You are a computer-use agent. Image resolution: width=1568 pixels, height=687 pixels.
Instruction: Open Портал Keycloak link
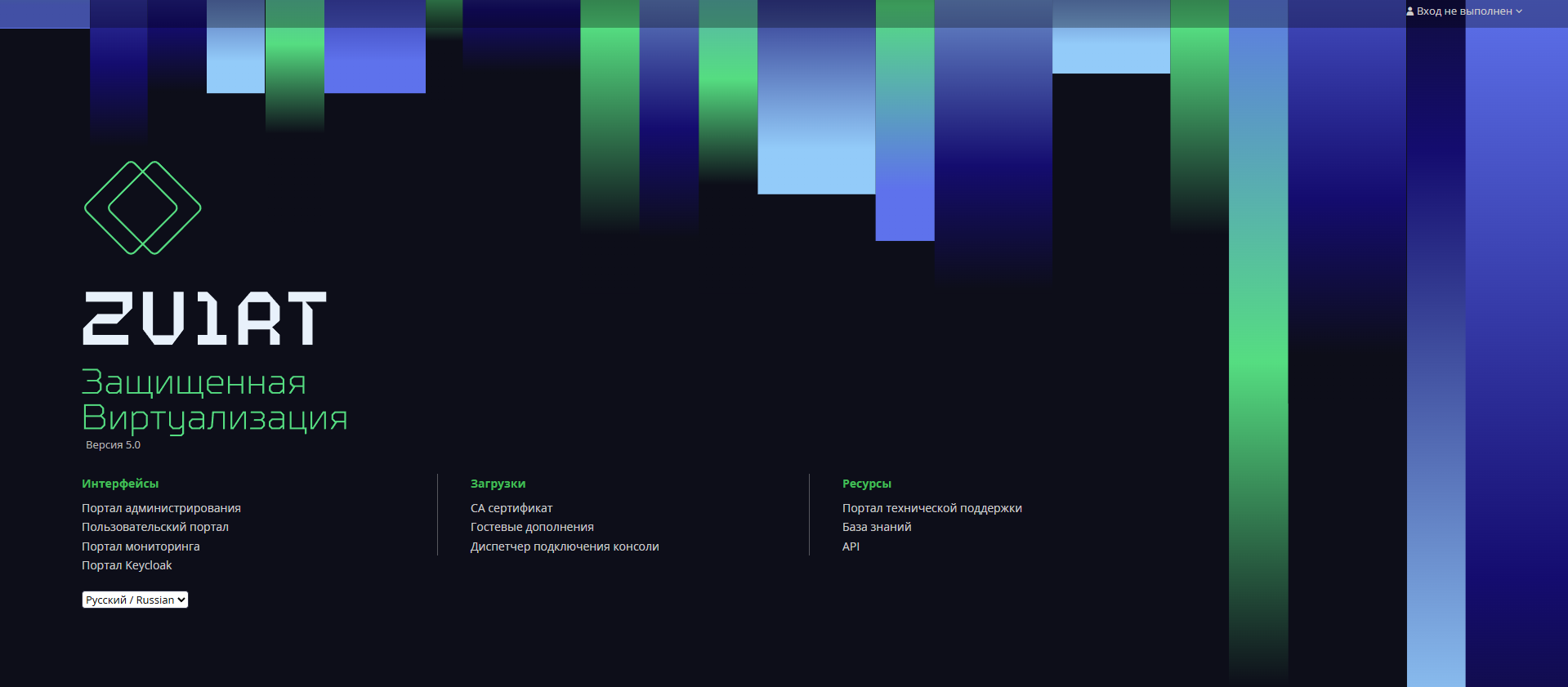tap(127, 565)
